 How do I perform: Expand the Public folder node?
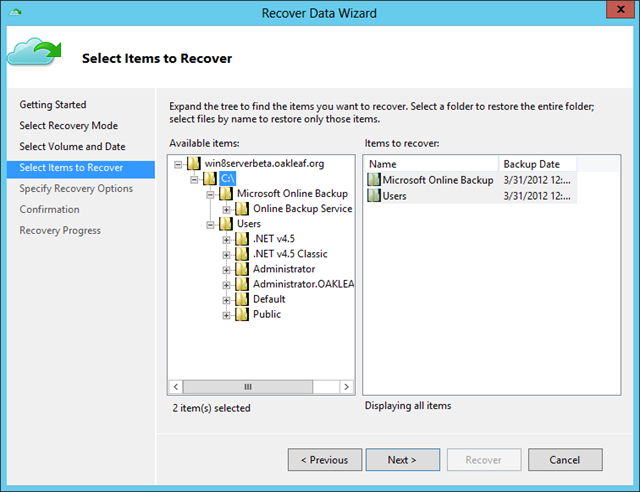coord(226,316)
